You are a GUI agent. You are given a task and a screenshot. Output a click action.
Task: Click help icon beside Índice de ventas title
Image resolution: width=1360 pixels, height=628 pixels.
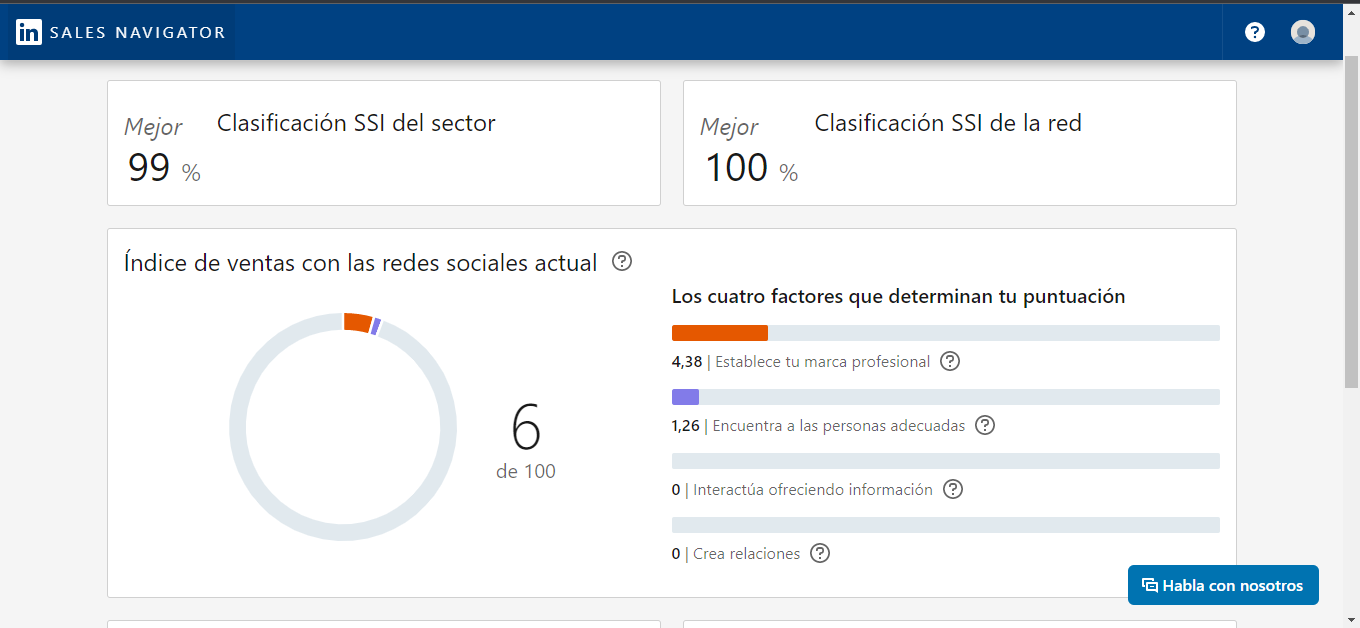(x=622, y=261)
